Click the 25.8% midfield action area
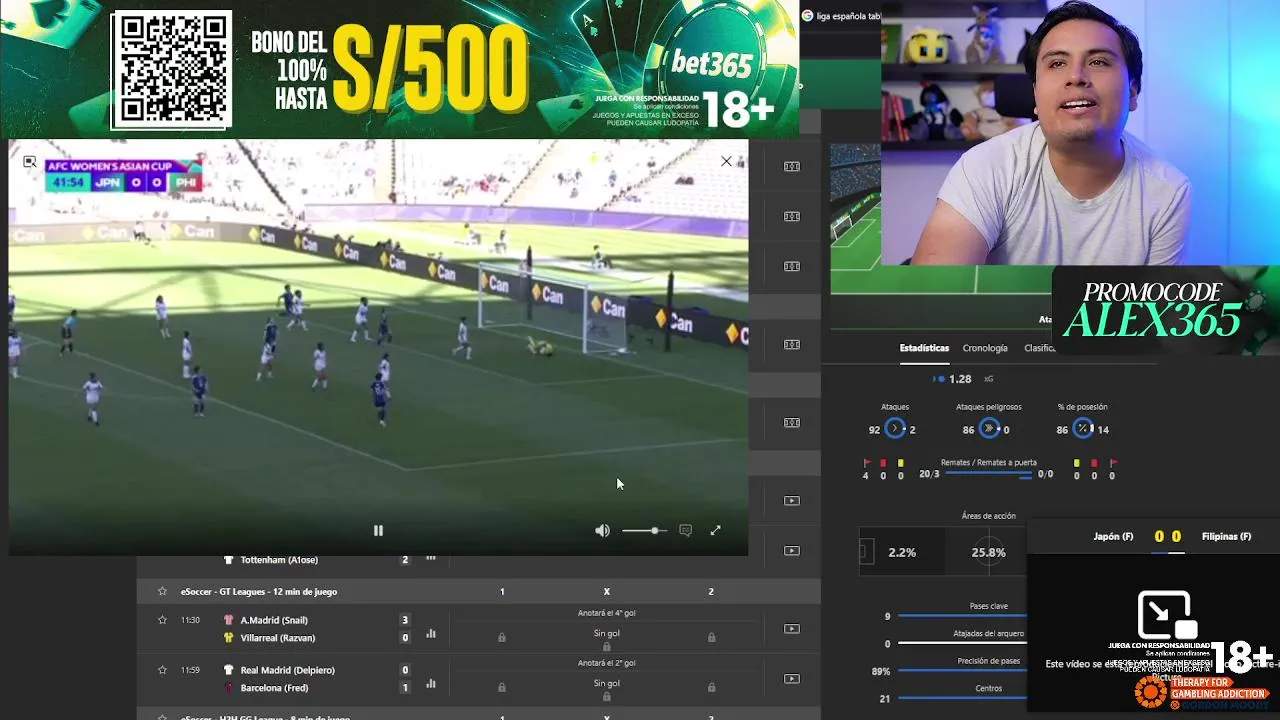The image size is (1280, 720). (988, 552)
